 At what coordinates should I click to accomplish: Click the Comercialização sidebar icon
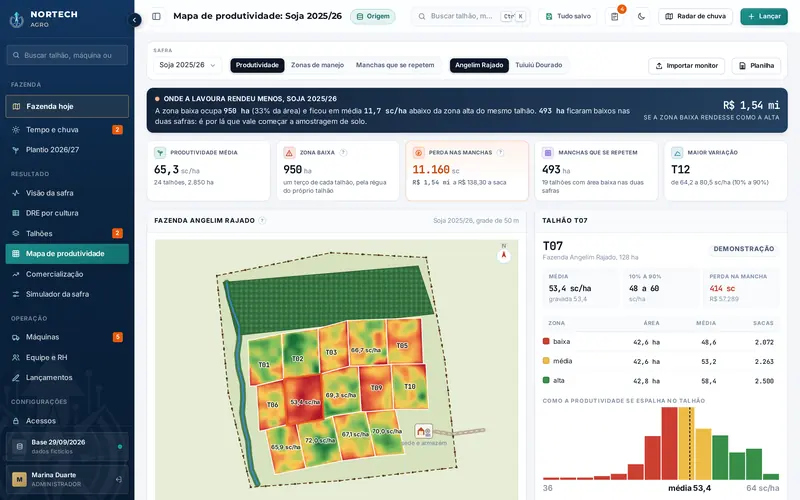[16, 274]
